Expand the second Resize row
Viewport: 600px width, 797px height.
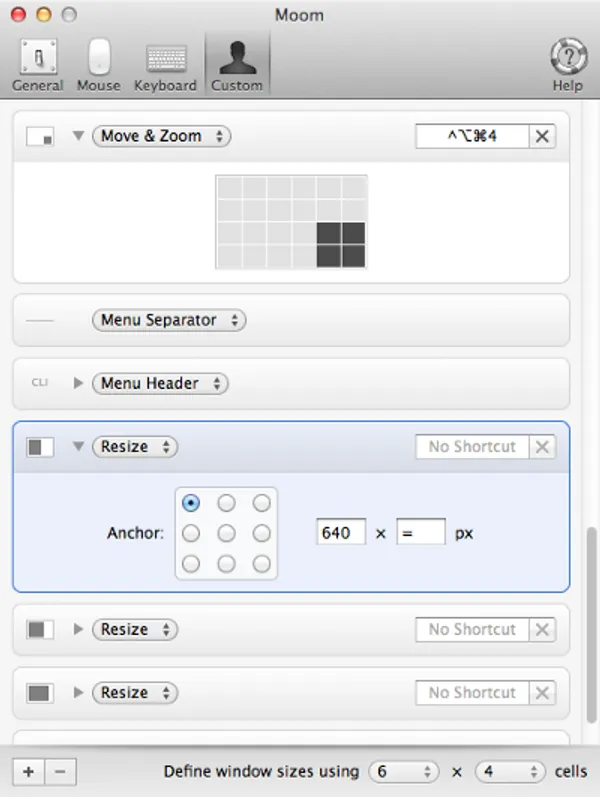[x=78, y=629]
